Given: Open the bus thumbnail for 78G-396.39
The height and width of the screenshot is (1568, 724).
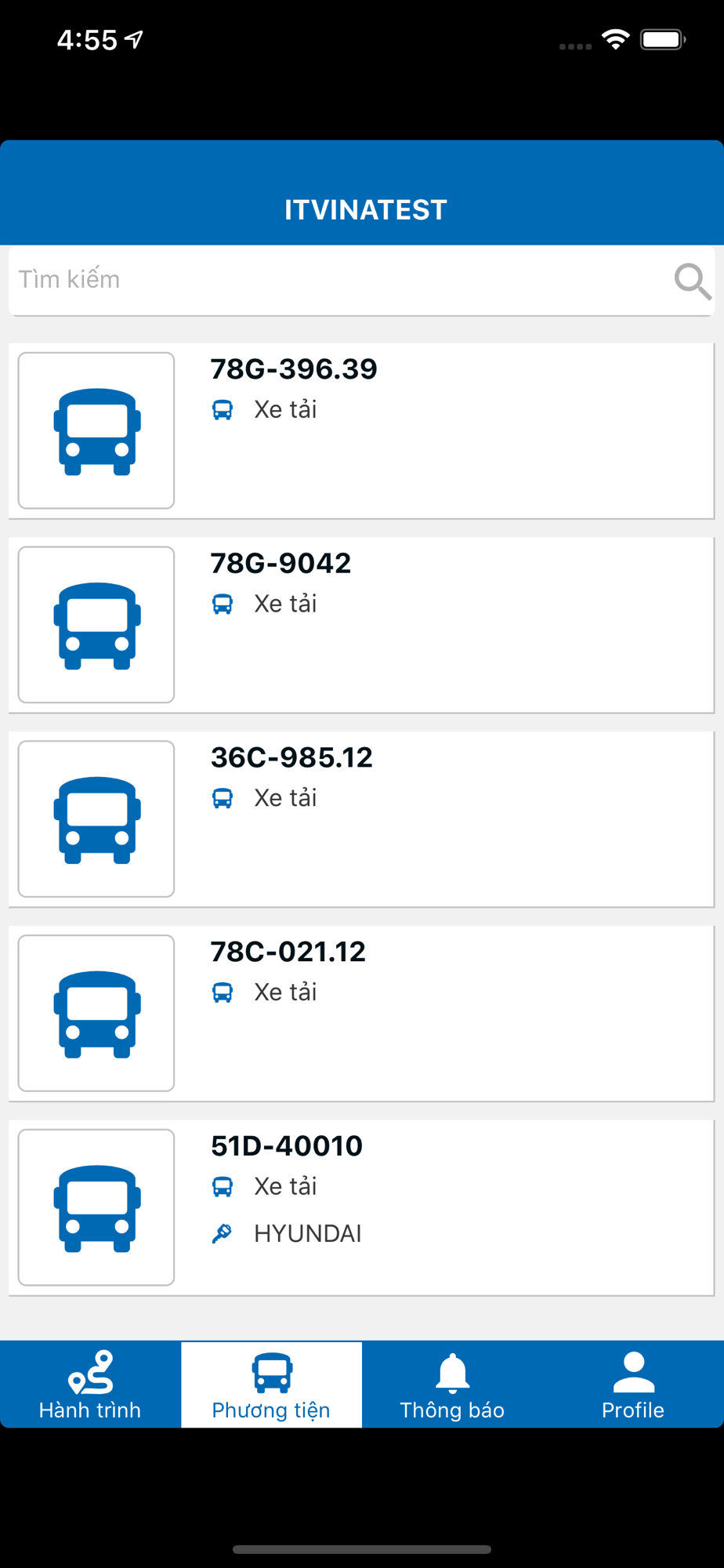Looking at the screenshot, I should 96,430.
